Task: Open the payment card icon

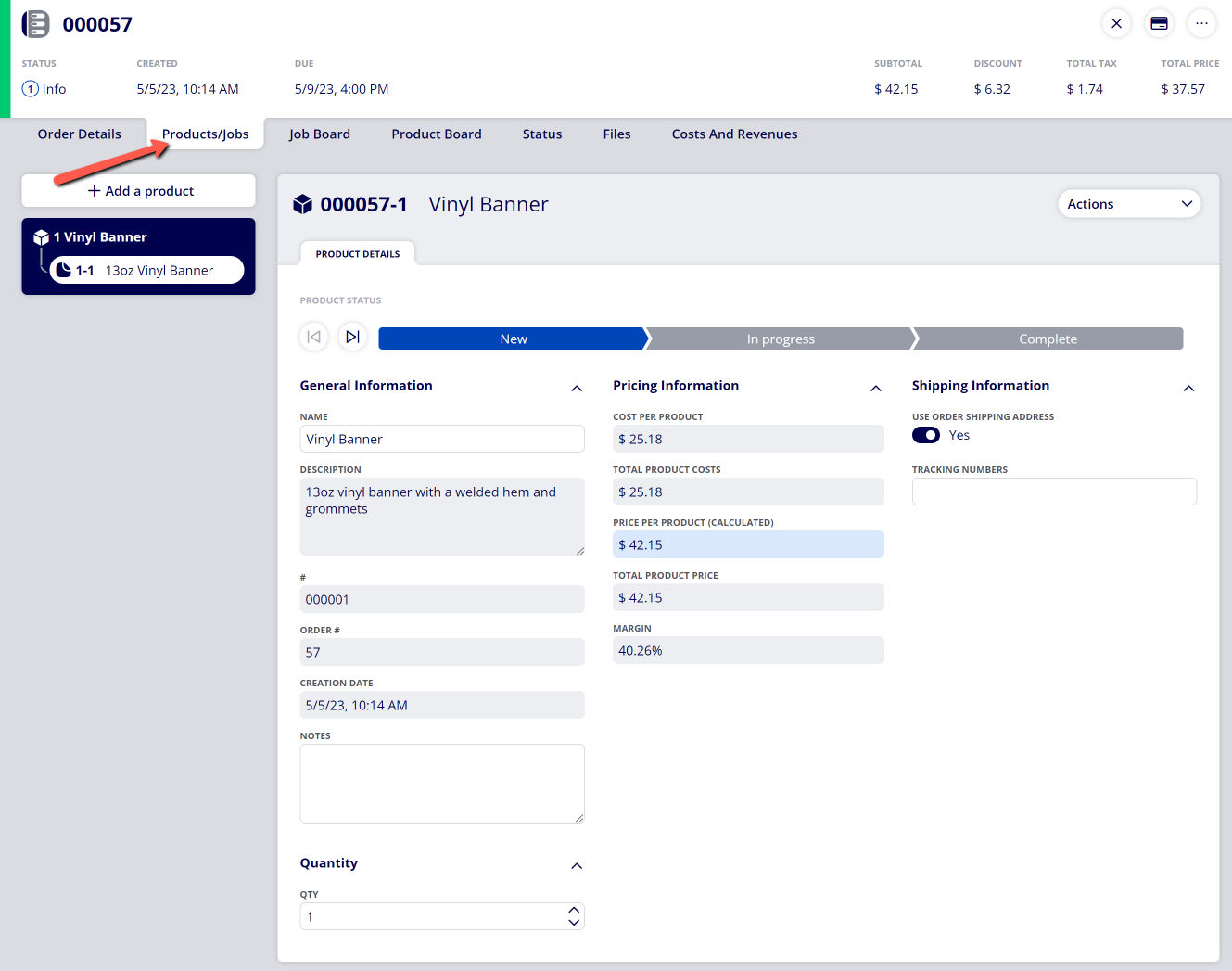Action: click(1159, 23)
